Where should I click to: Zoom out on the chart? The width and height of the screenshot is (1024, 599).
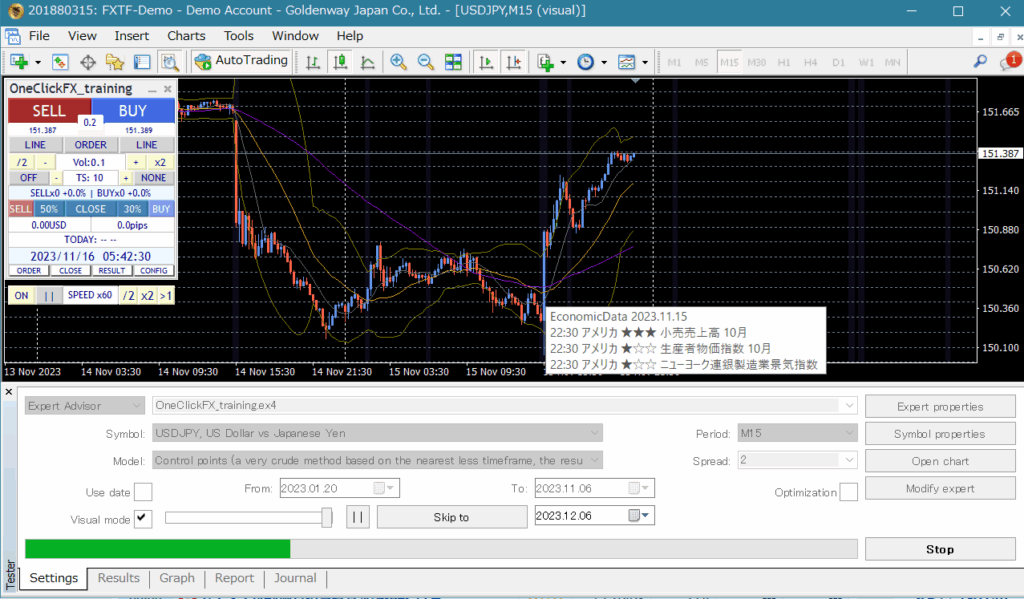click(425, 62)
